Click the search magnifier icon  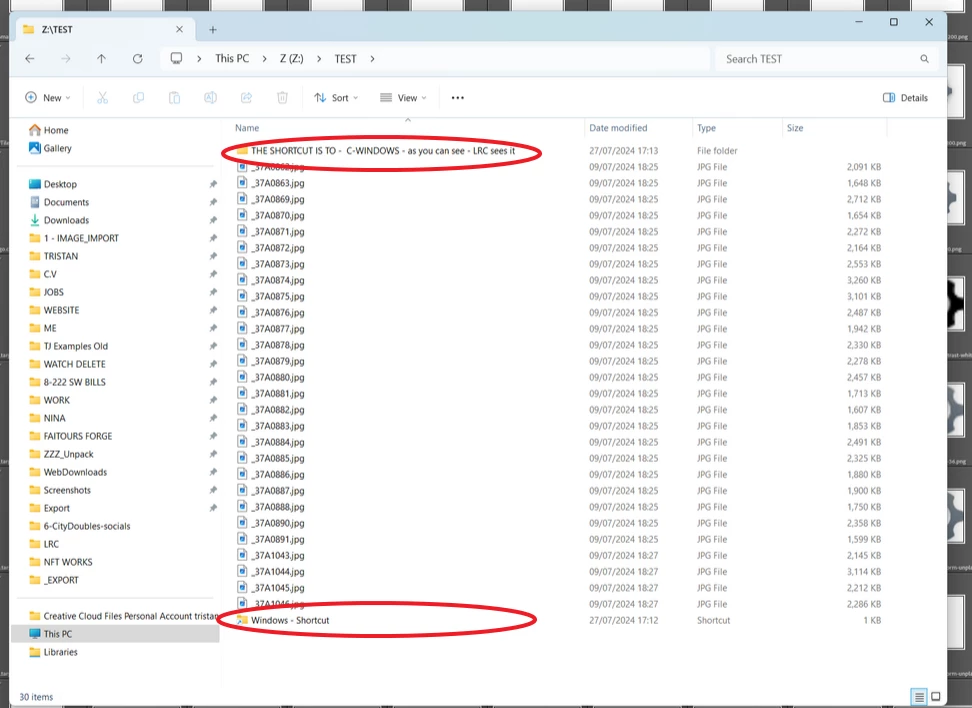(x=924, y=59)
